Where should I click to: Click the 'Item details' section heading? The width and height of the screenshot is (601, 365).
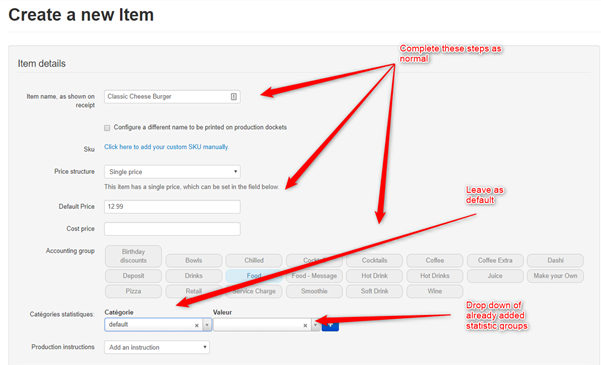(x=41, y=64)
